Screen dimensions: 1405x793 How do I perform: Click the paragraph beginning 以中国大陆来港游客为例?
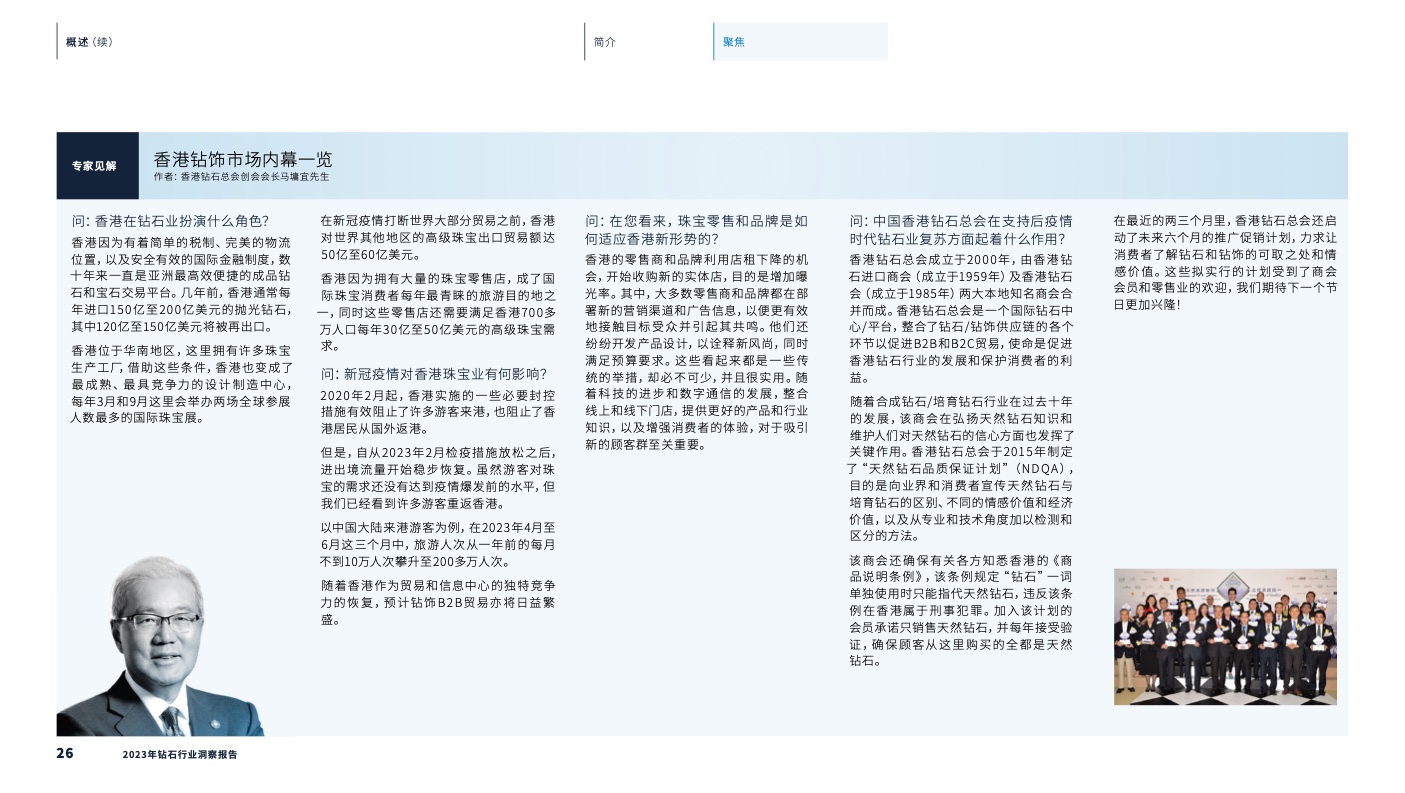pos(438,544)
